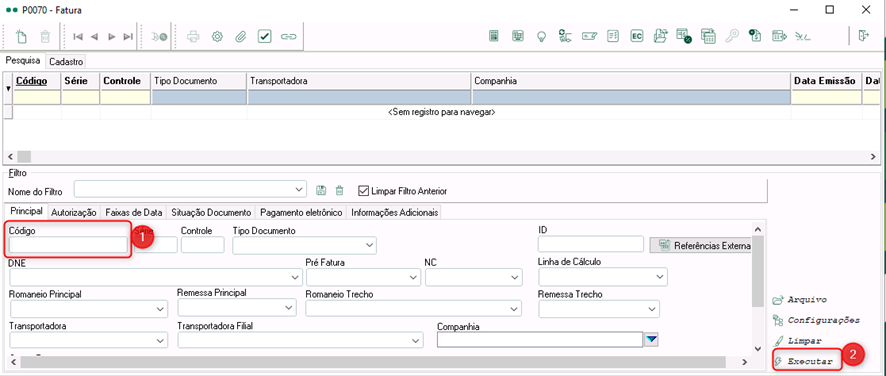
Task: Click into the Companhia text field
Action: click(x=540, y=339)
